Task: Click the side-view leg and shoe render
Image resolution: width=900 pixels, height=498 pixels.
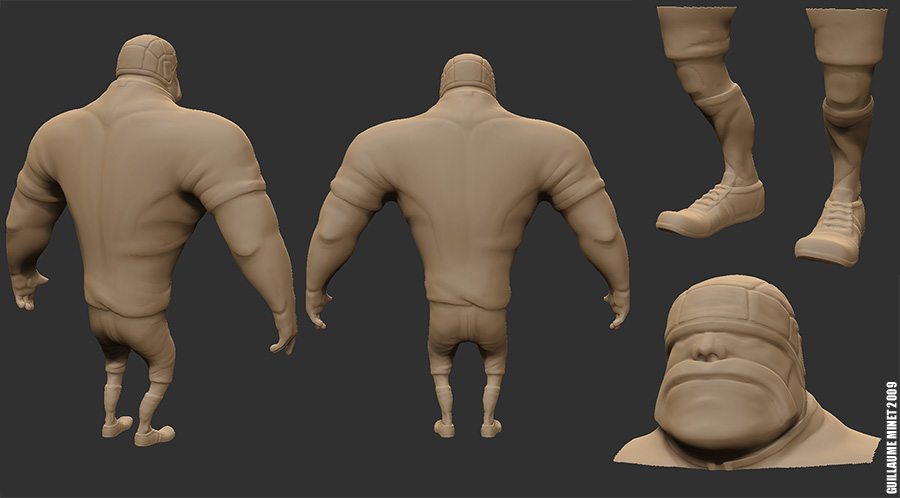Action: (711, 122)
